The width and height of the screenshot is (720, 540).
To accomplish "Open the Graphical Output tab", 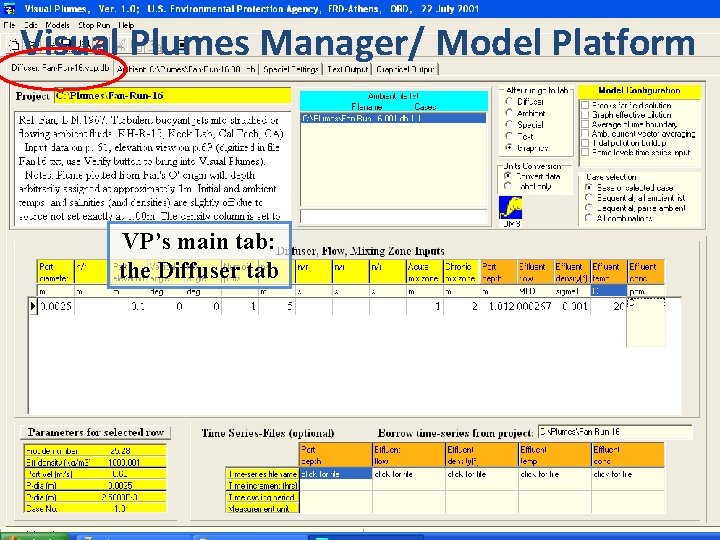I will pyautogui.click(x=405, y=69).
